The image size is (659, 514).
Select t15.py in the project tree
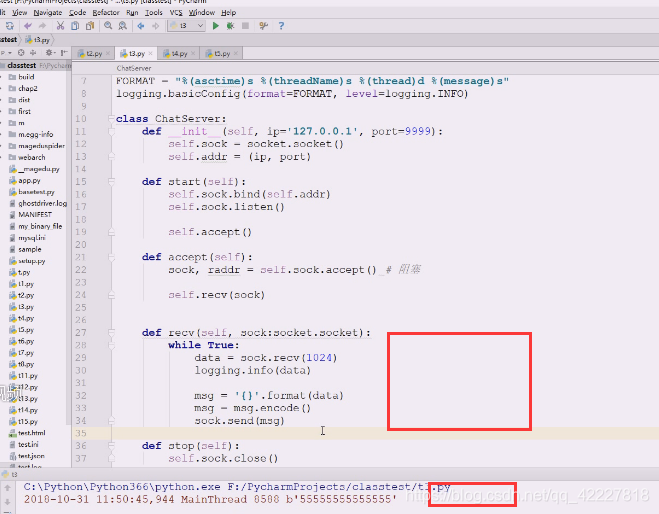tap(28, 422)
